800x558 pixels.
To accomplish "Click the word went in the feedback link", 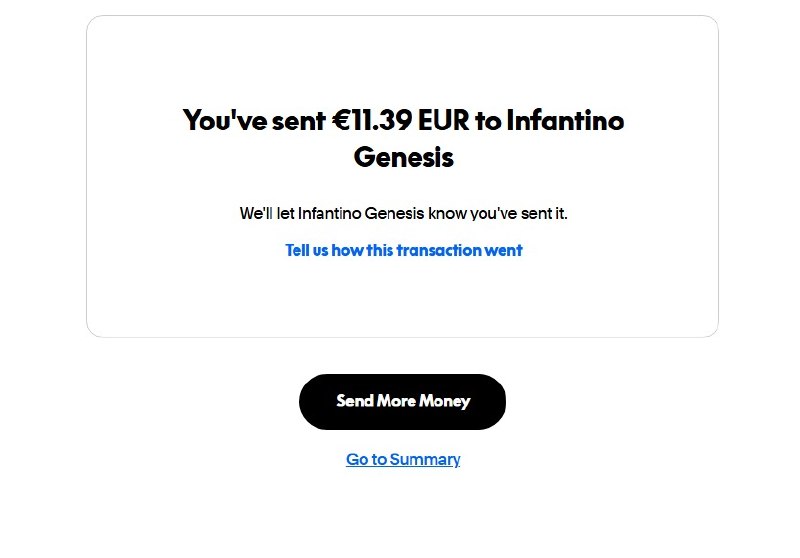I will click(x=504, y=250).
